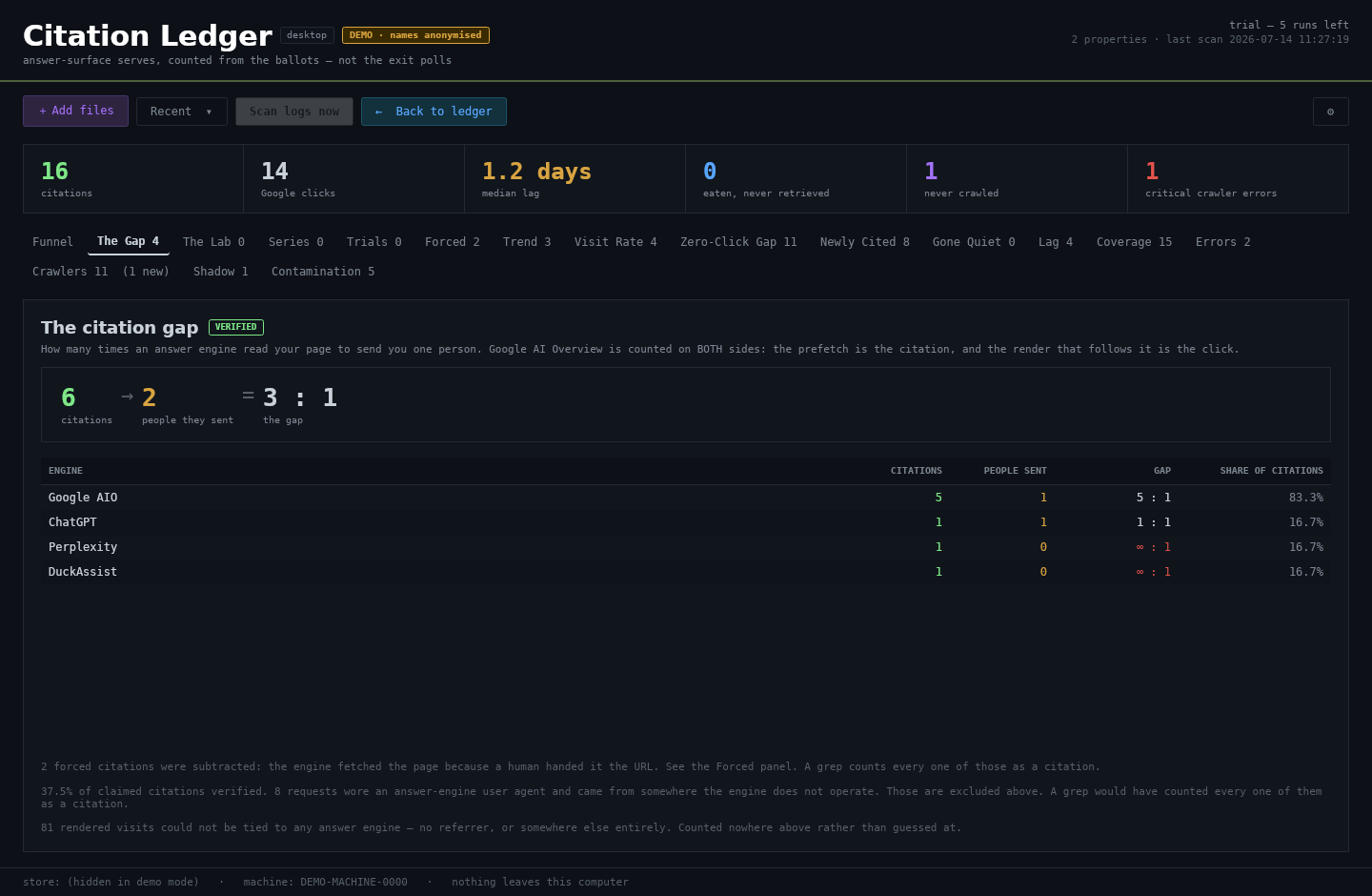
Task: Switch to Trials 0 tab
Action: [x=374, y=242]
